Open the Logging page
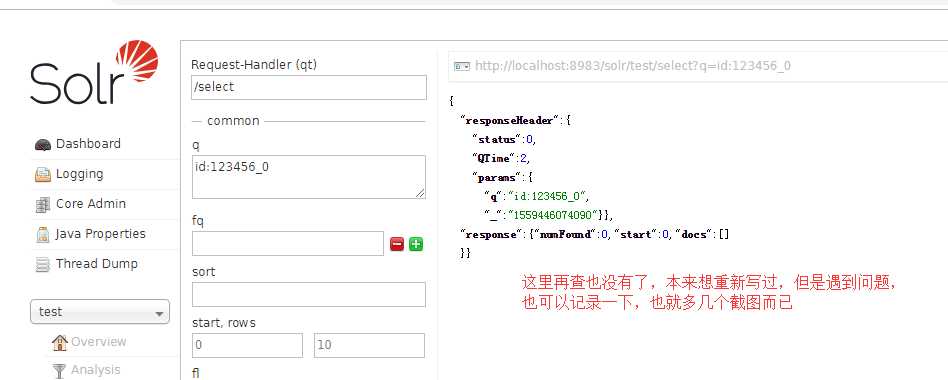The width and height of the screenshot is (948, 380). coord(80,174)
